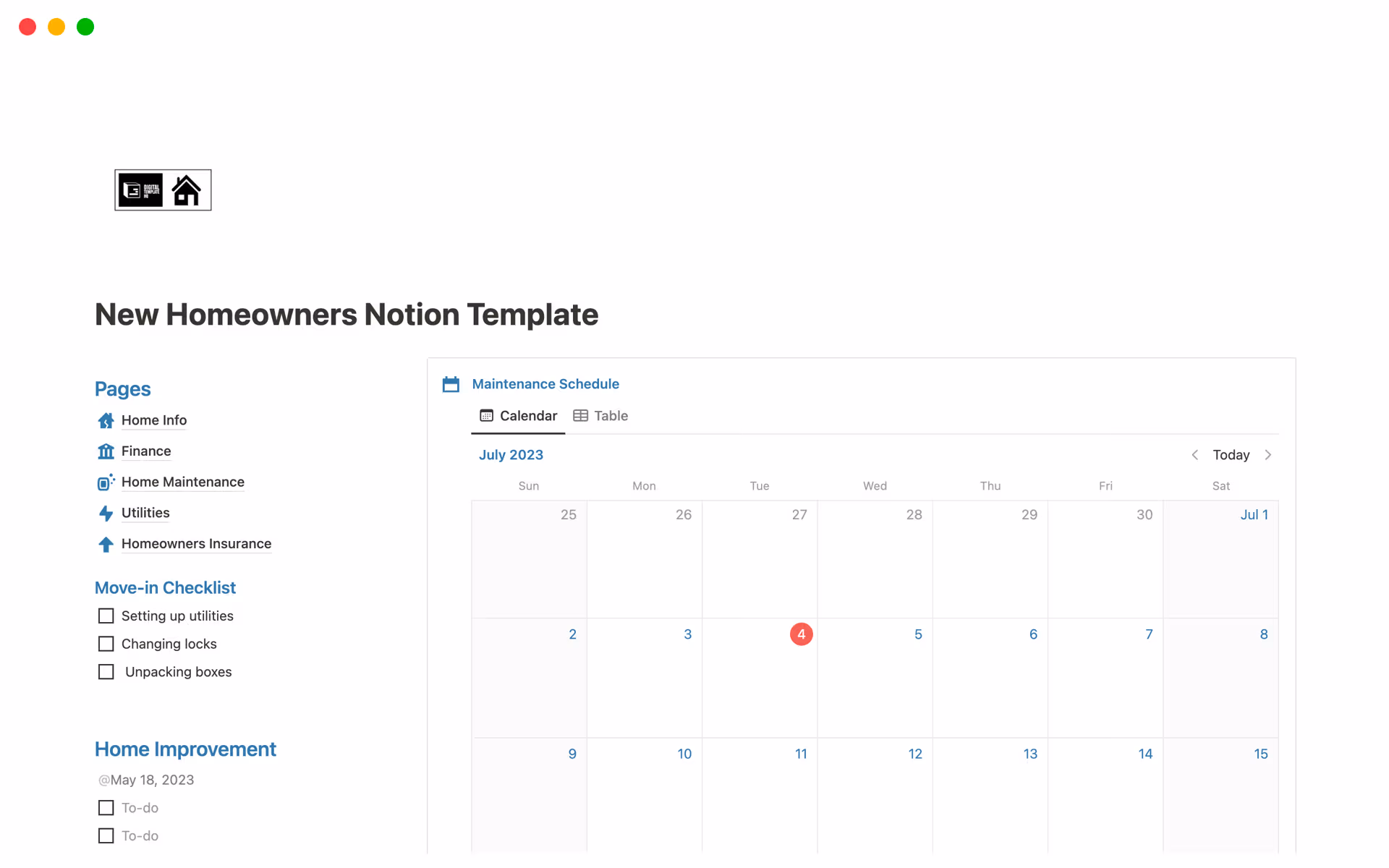Go to next month with right chevron

point(1267,455)
